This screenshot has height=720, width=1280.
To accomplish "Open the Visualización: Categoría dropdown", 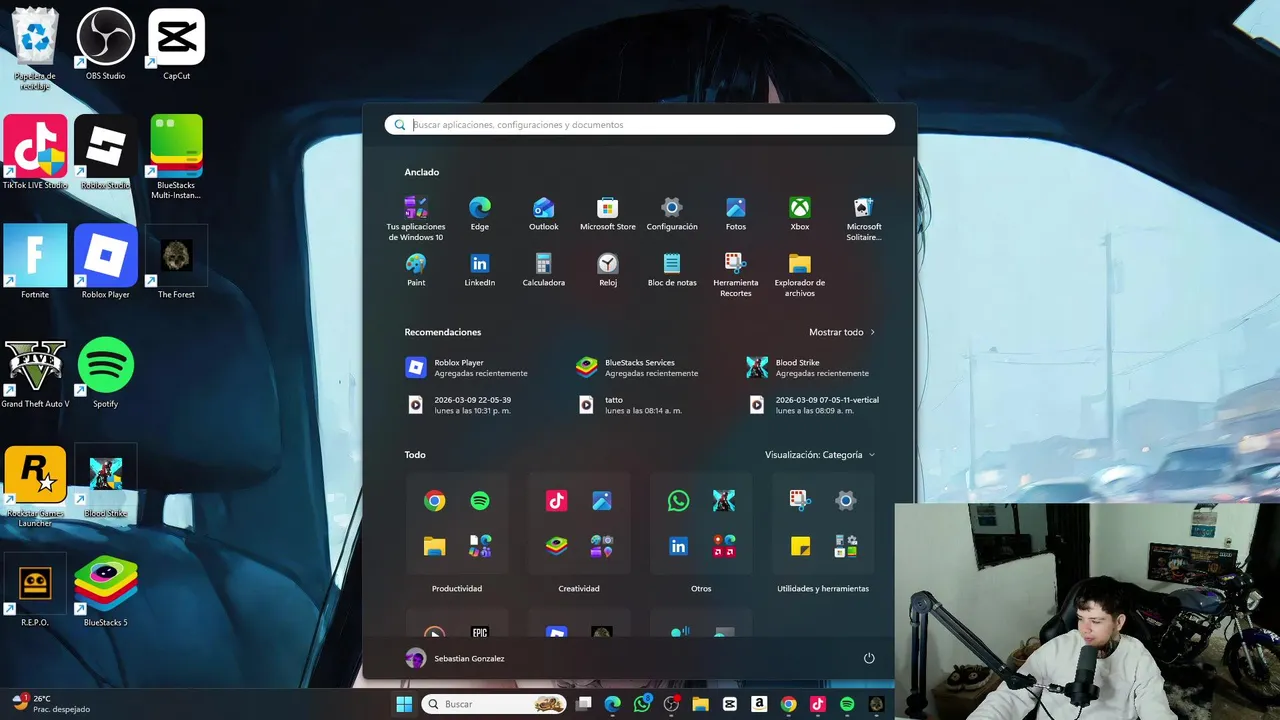I will [820, 455].
